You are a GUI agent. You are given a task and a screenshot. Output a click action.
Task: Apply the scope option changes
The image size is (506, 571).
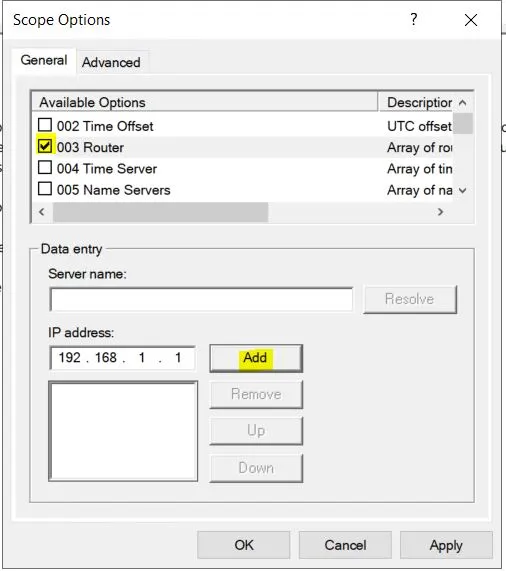[446, 545]
